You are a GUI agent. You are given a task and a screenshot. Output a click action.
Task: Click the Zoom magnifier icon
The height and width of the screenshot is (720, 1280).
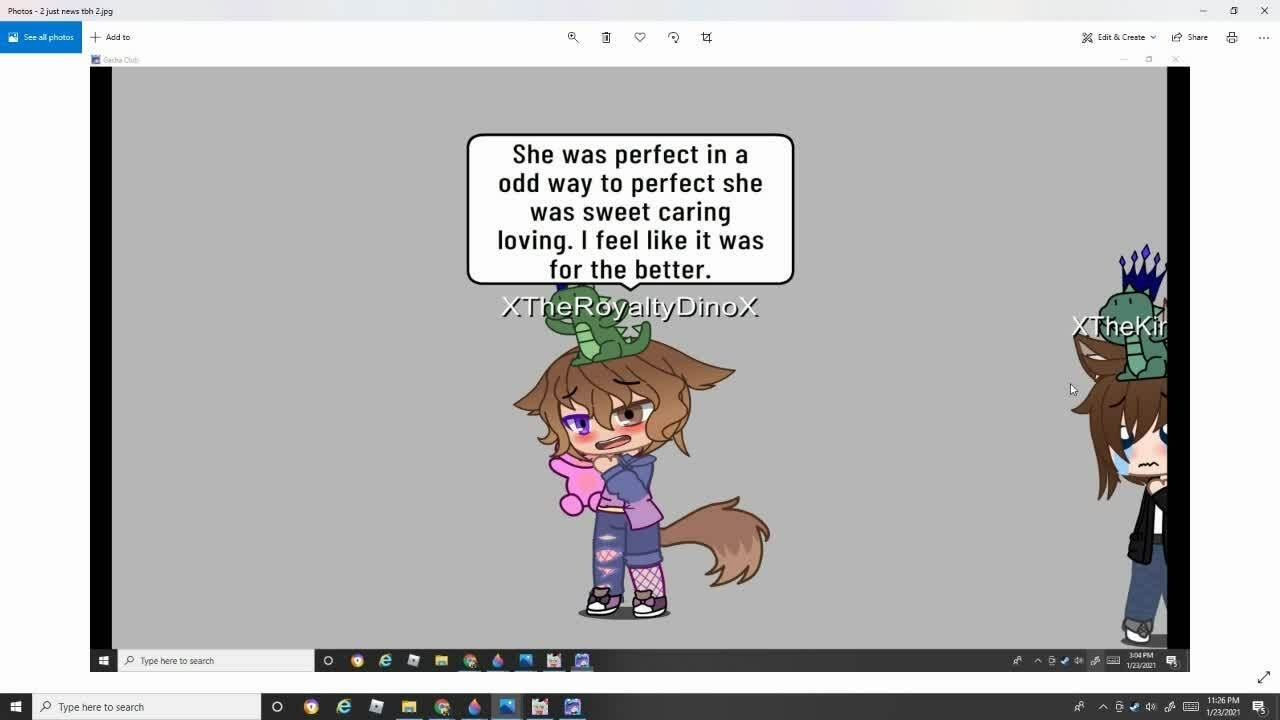pyautogui.click(x=573, y=37)
